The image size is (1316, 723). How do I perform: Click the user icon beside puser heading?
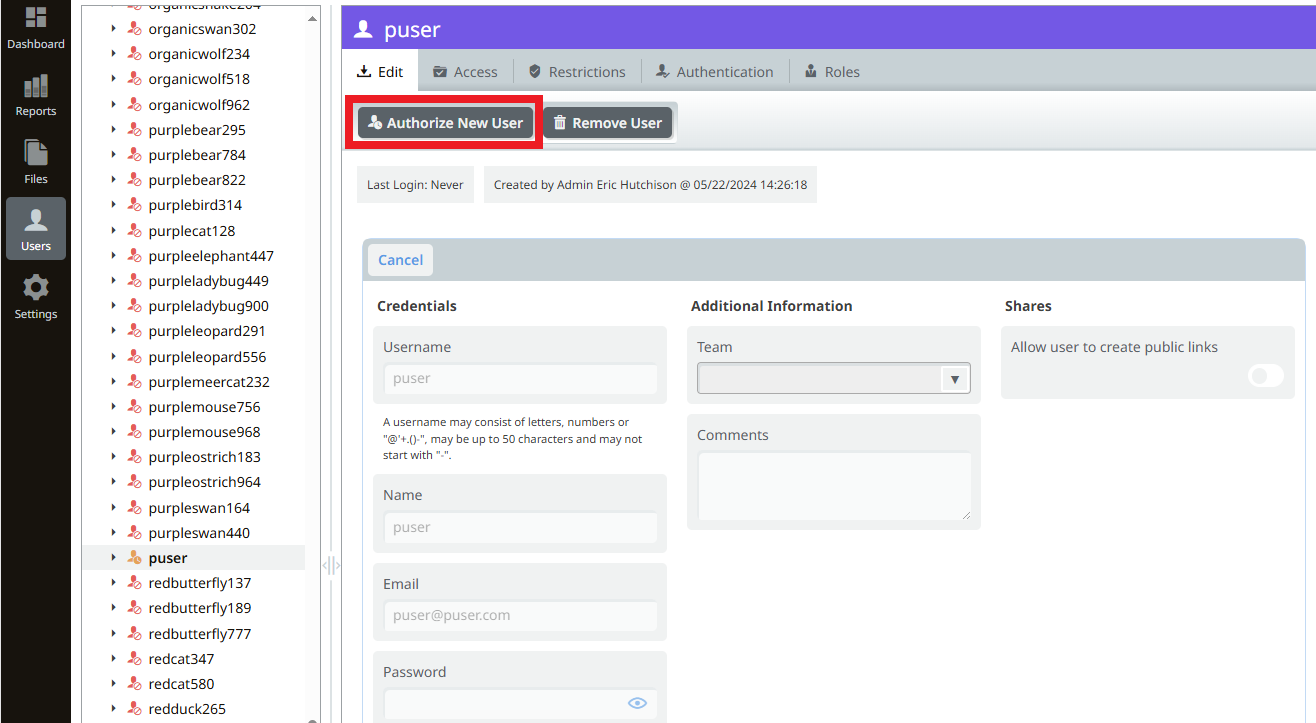362,29
